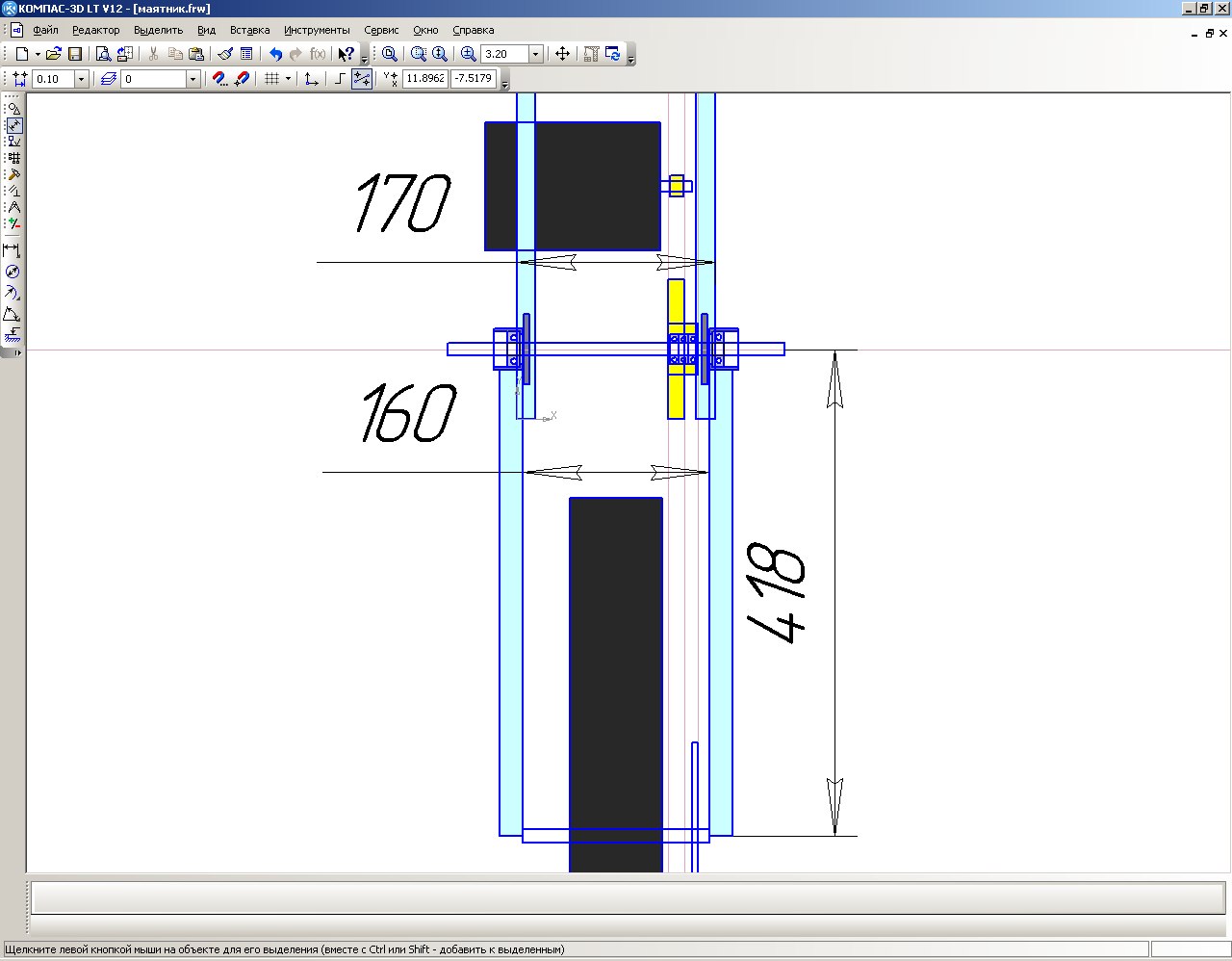Open the cursor step 0.10 dropdown
Viewport: 1232px width, 961px height.
tap(81, 79)
